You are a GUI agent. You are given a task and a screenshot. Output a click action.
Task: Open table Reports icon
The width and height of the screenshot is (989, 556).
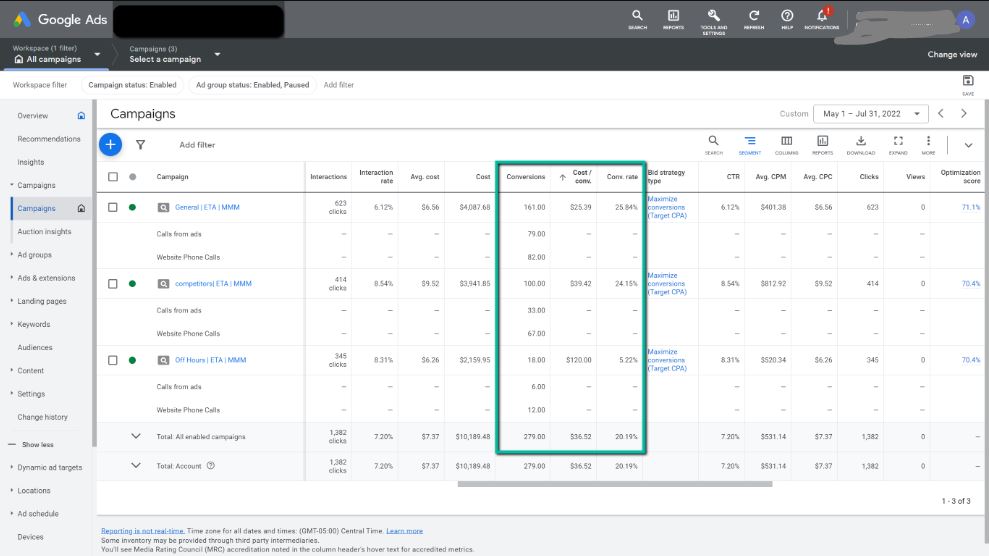822,144
